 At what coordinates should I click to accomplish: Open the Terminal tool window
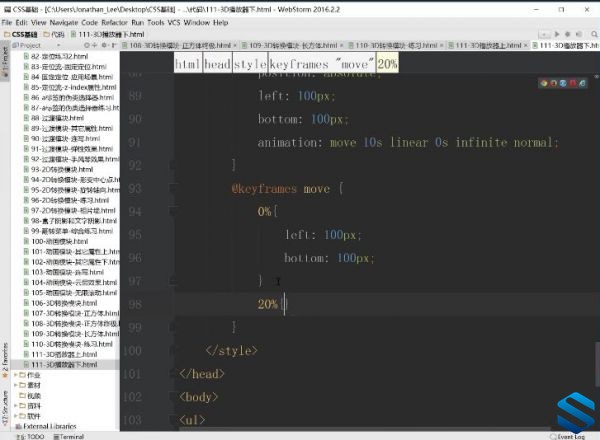point(69,437)
